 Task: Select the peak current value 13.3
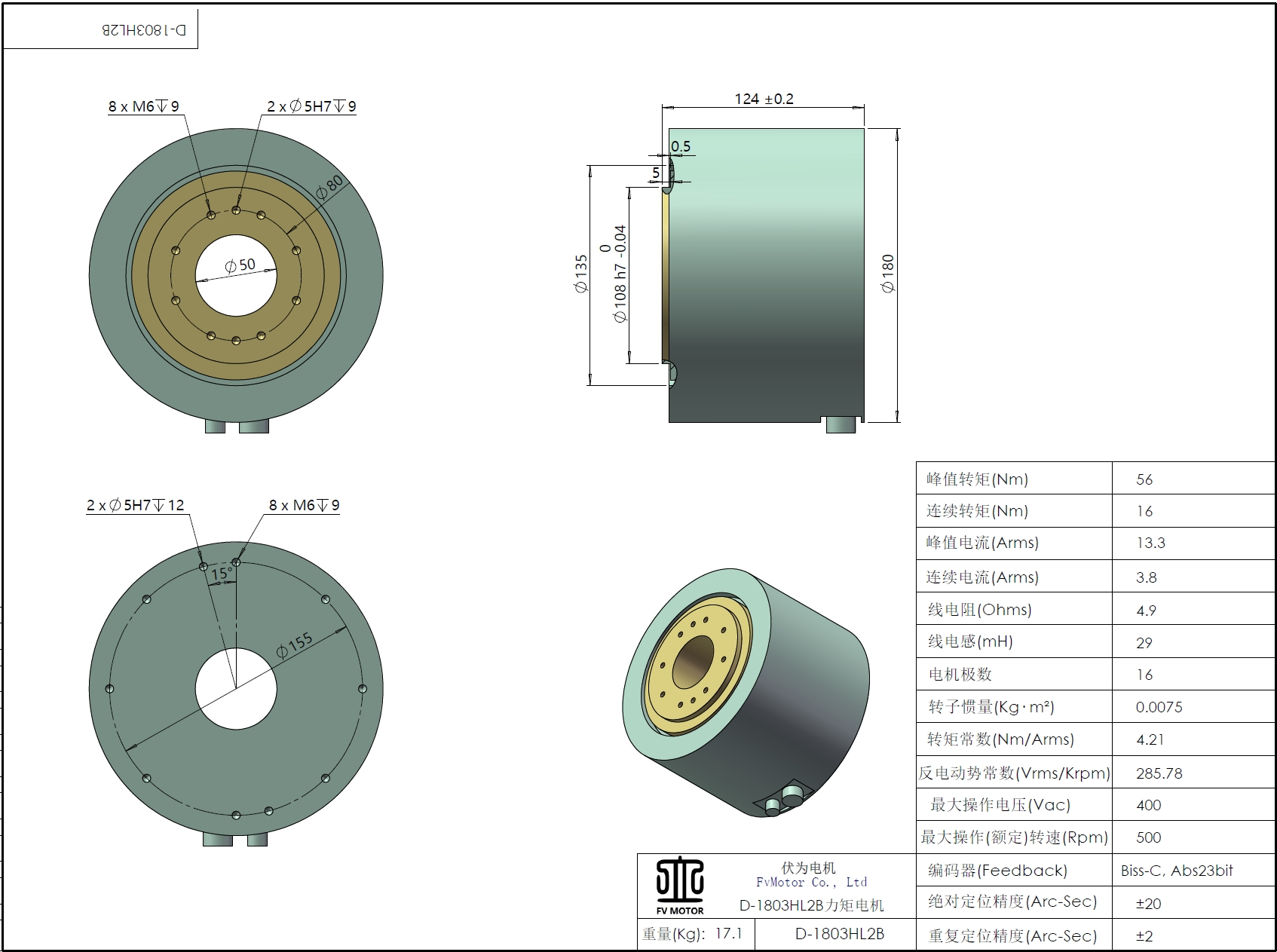(x=1150, y=543)
